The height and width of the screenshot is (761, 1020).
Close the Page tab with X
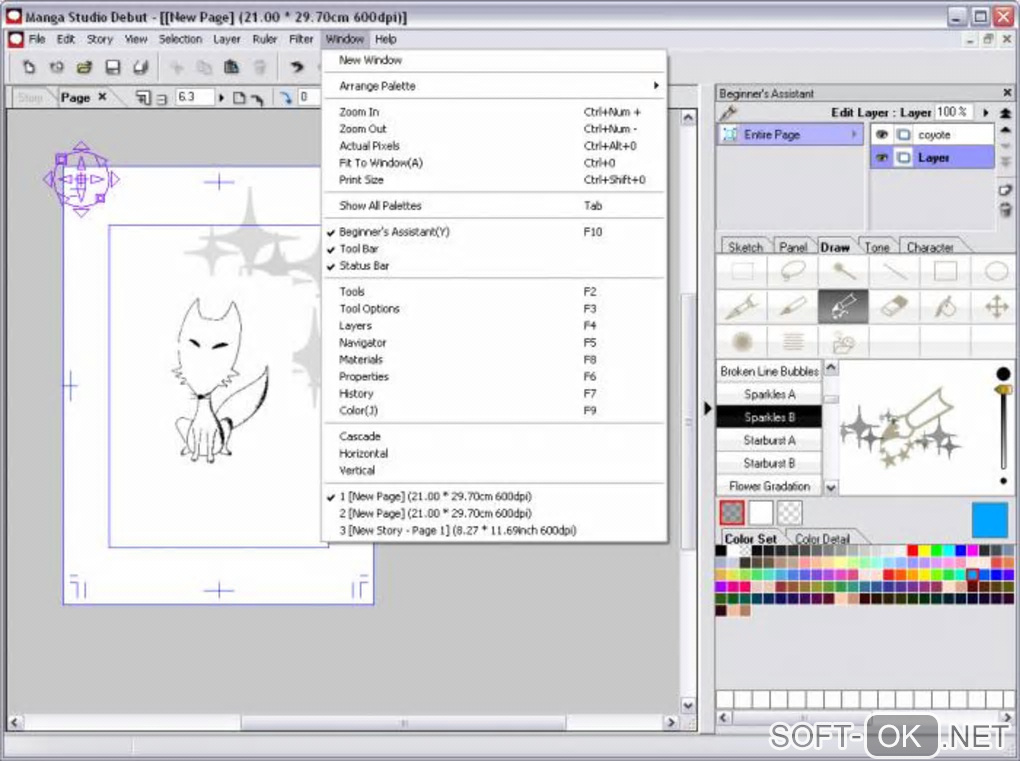[x=102, y=97]
